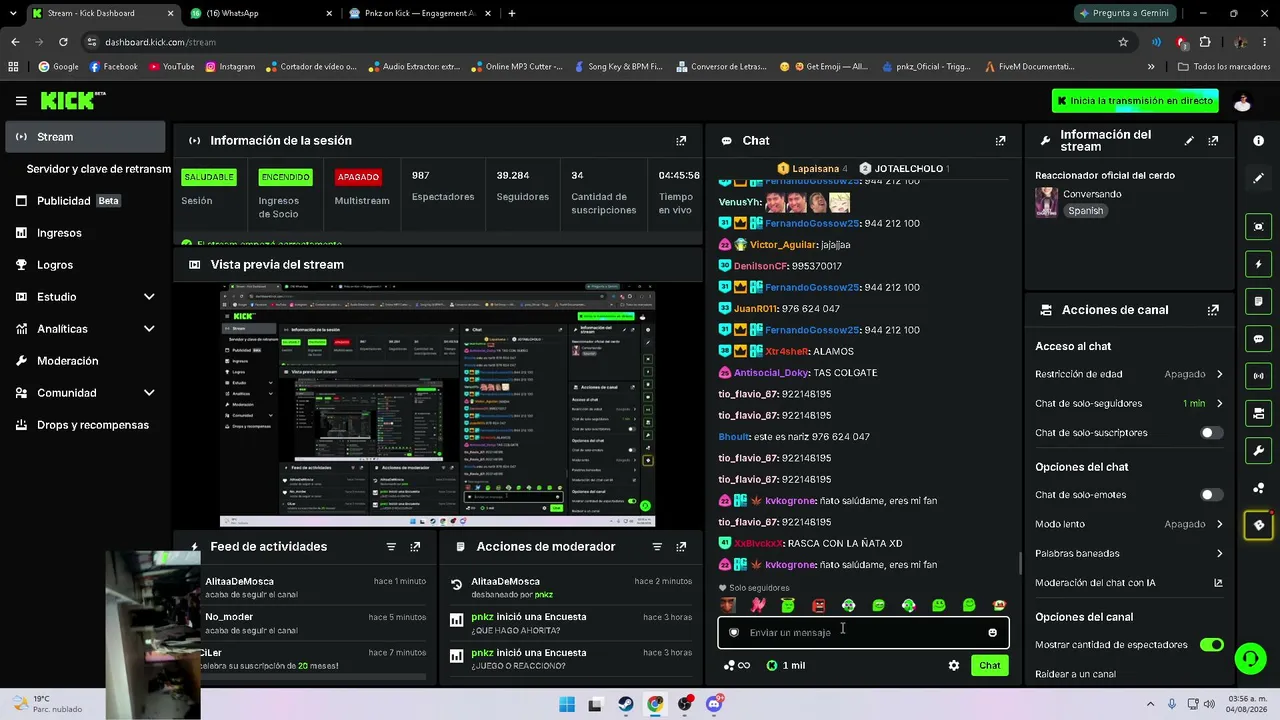The image size is (1280, 720).
Task: Pop out the Información de la sesión panel
Action: (681, 141)
